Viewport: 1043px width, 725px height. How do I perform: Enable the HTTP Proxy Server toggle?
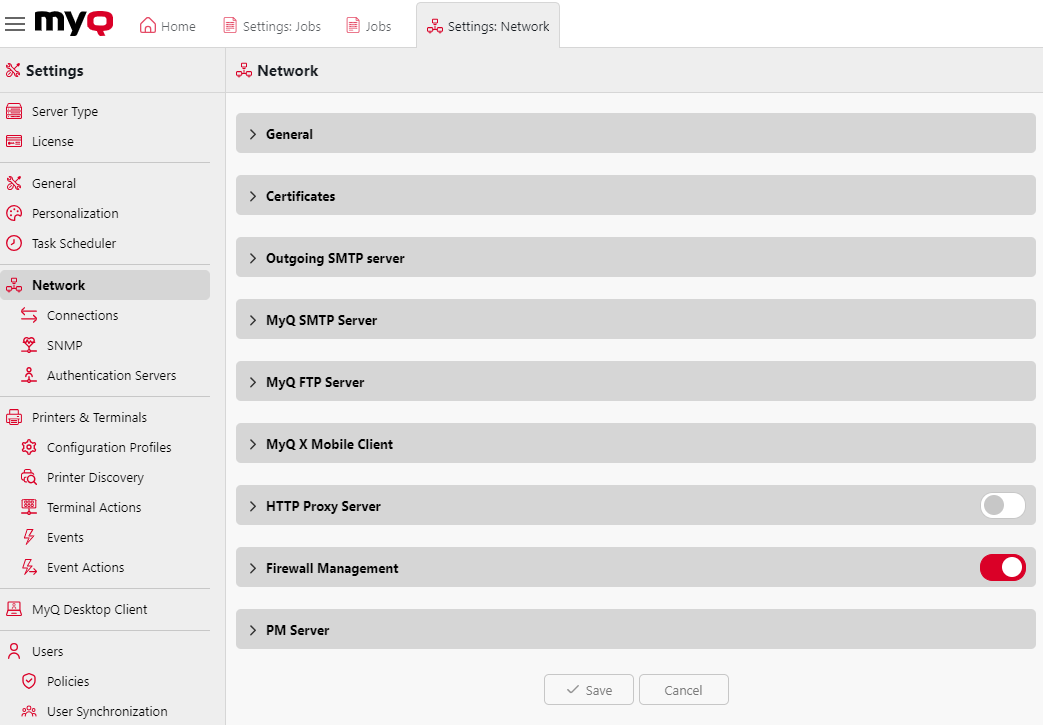[x=1002, y=505]
